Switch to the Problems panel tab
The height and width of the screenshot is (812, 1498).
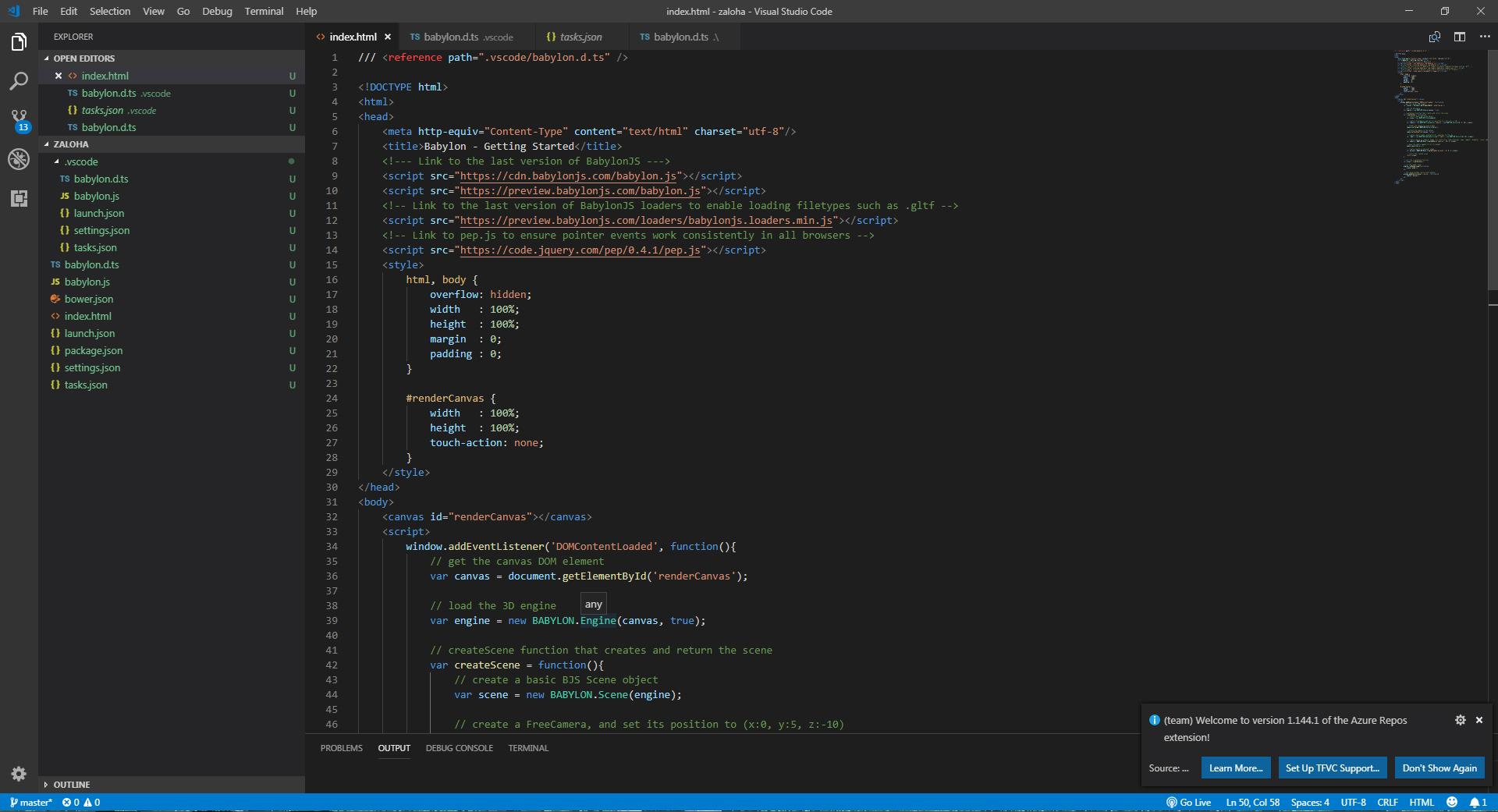pyautogui.click(x=341, y=748)
